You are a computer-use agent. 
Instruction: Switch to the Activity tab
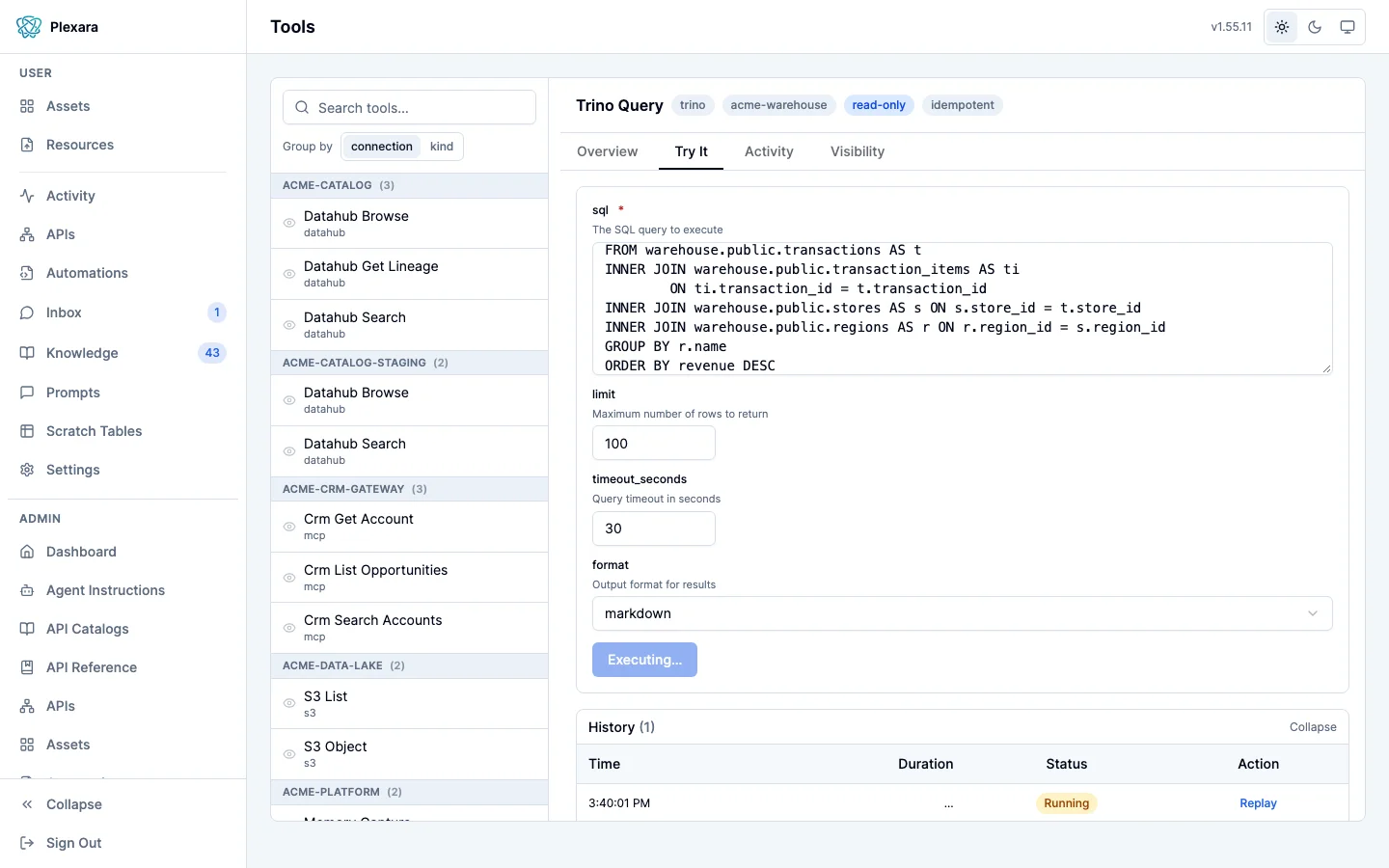pyautogui.click(x=769, y=151)
